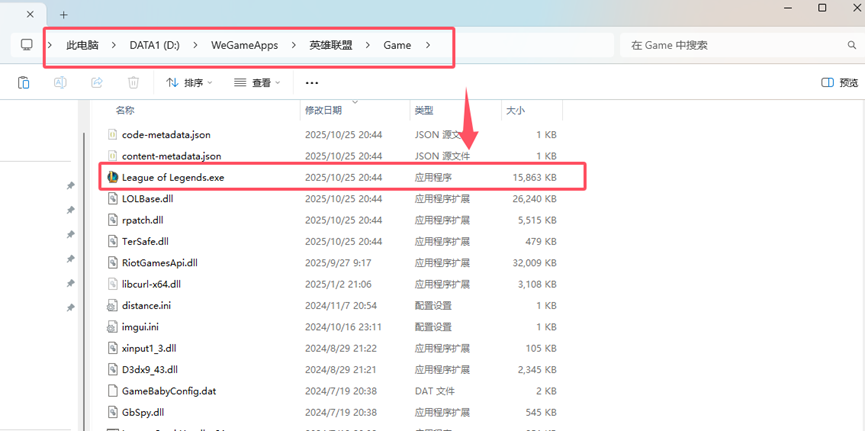Select the League of Legends.exe icon

(113, 177)
